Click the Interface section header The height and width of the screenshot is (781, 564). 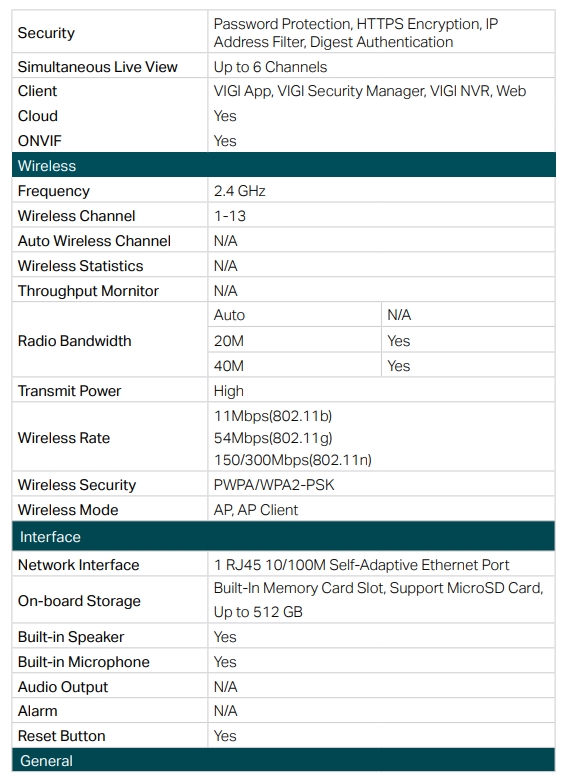[283, 536]
